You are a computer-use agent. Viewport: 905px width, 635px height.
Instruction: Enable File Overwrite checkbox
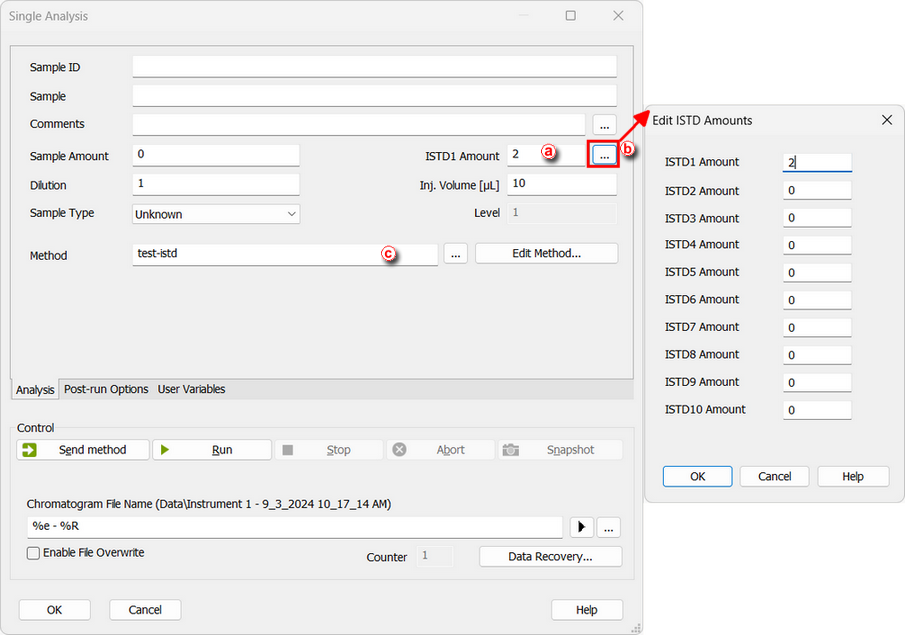click(34, 553)
